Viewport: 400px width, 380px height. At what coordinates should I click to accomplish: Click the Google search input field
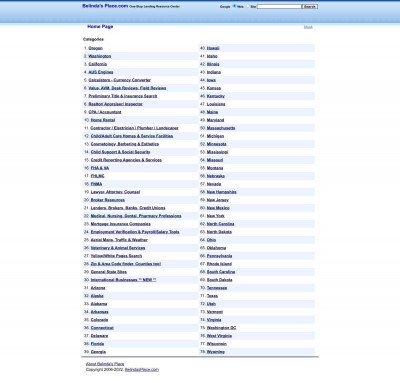(x=279, y=6)
